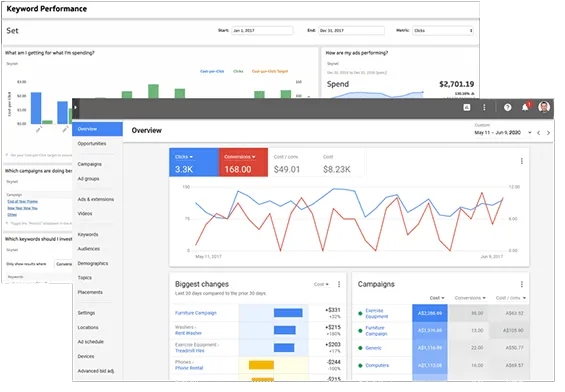This screenshot has height=392, width=565.
Task: Open Cost dropdown in Biggest changes
Action: [321, 284]
